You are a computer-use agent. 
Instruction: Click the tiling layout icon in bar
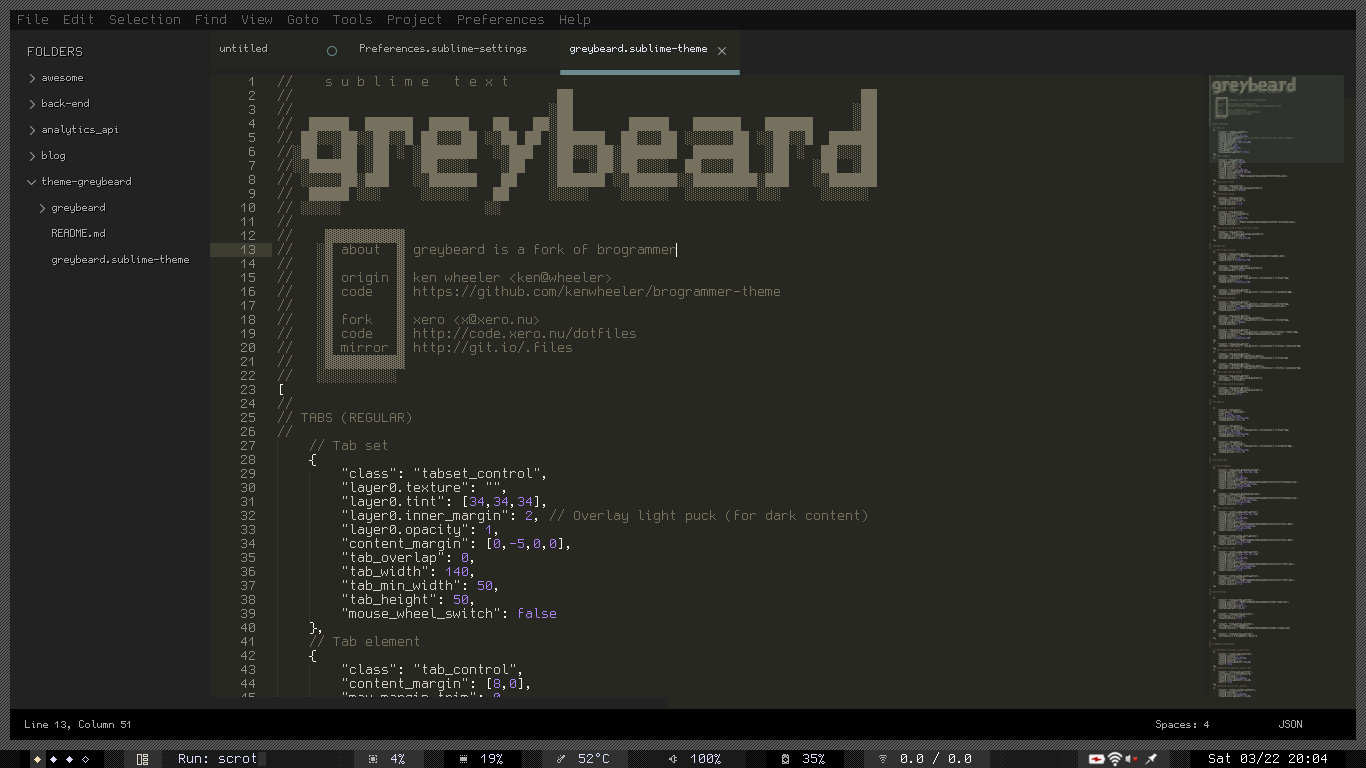[143, 759]
